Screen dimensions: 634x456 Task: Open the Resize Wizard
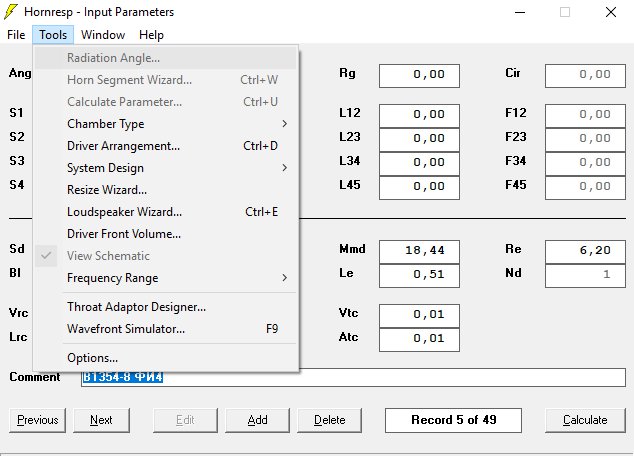[x=165, y=190]
